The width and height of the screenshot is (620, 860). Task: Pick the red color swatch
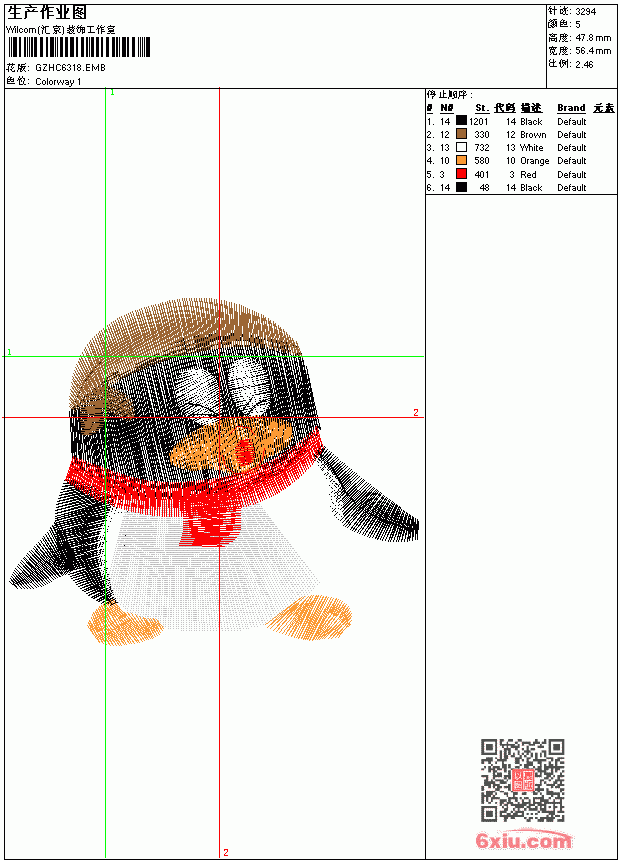point(461,174)
